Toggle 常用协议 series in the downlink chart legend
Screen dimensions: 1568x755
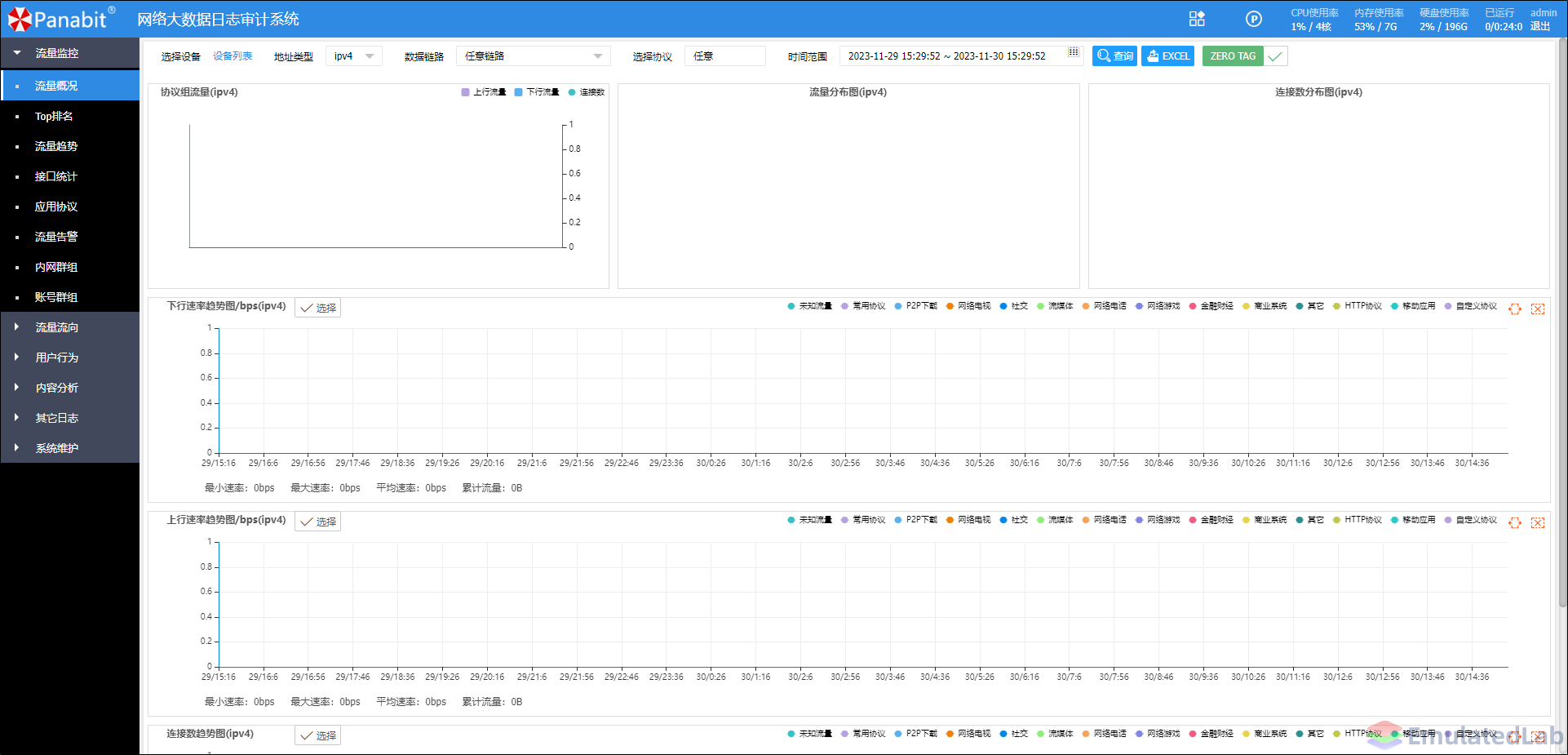(863, 306)
